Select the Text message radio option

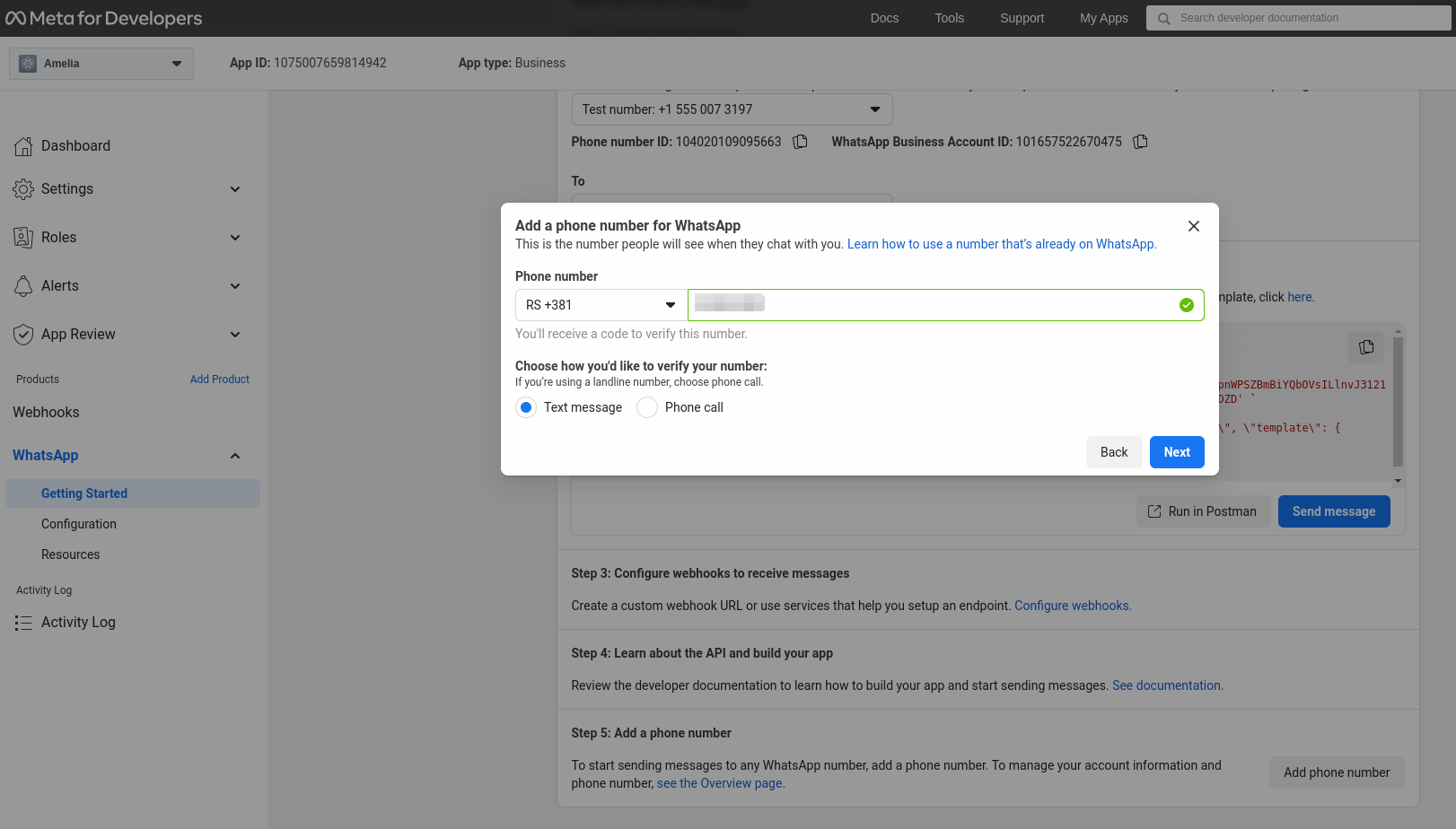coord(526,407)
